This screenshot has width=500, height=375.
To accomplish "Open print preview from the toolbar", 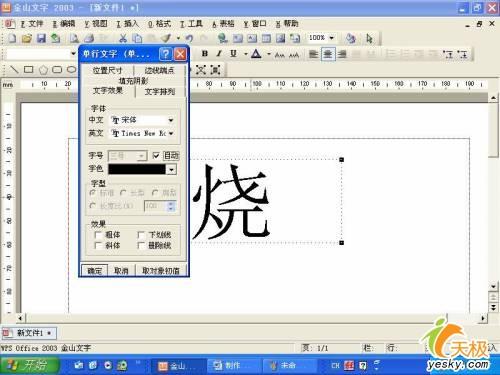I will (74, 38).
